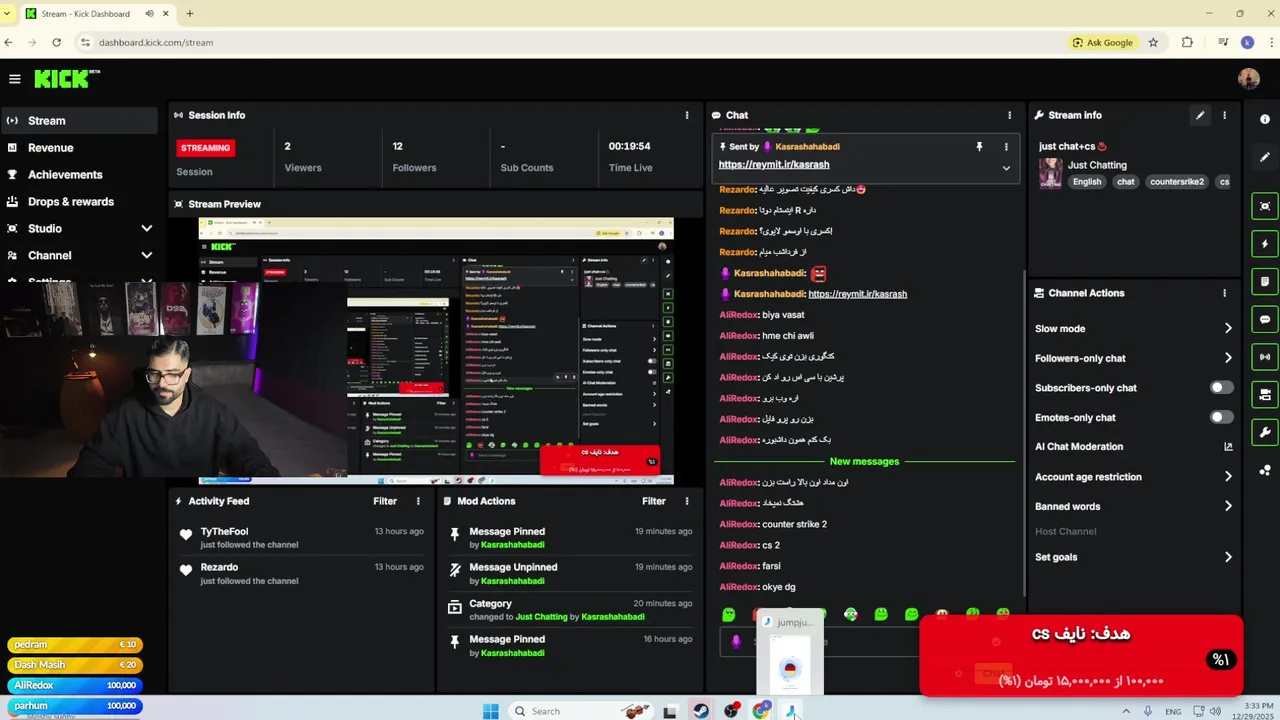Toggle the chat bubble widget in right sidebar
Viewport: 1280px width, 720px height.
(x=1265, y=320)
